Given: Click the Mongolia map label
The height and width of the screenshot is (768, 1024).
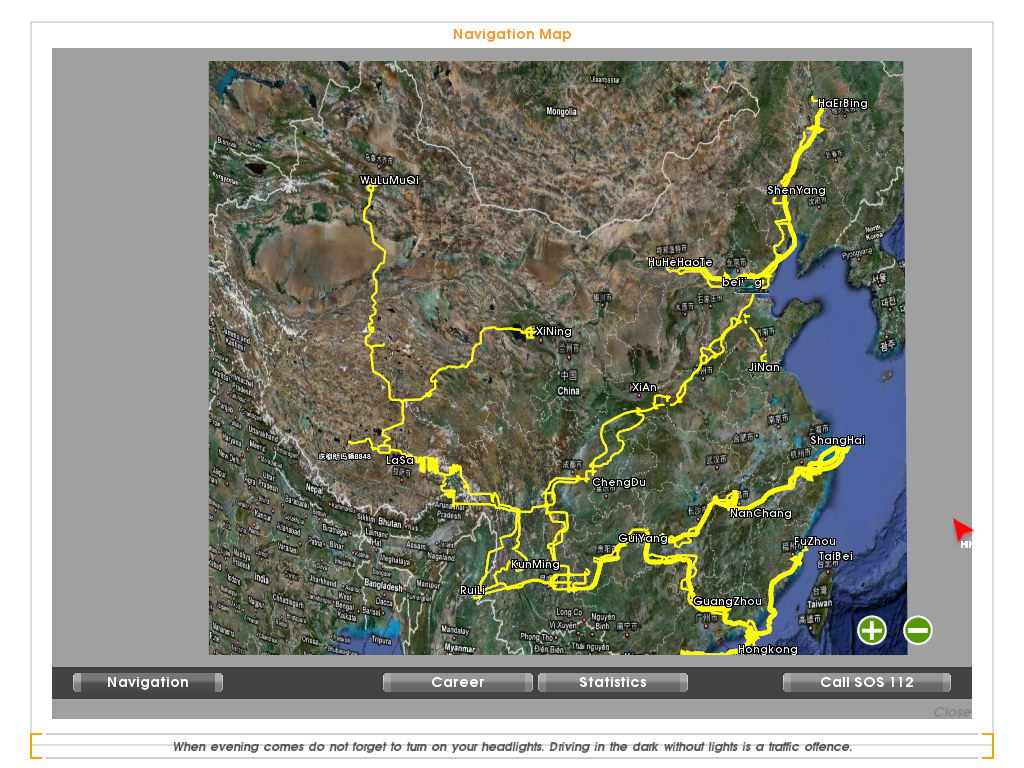Looking at the screenshot, I should [x=561, y=111].
